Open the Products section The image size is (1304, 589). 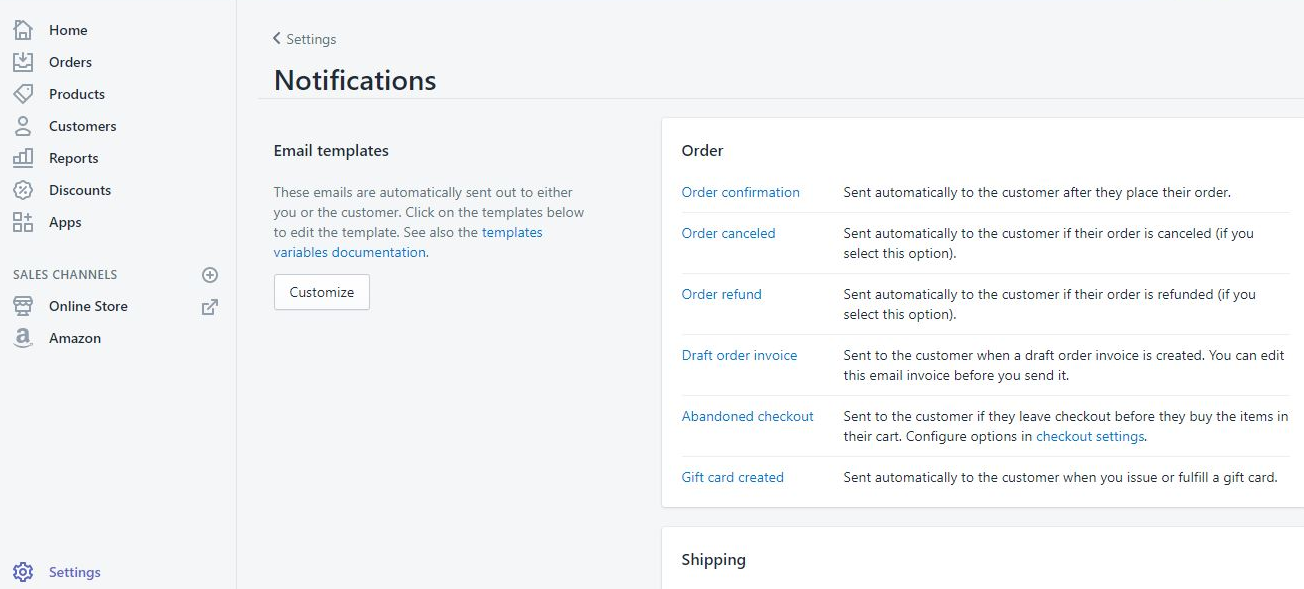click(x=77, y=94)
